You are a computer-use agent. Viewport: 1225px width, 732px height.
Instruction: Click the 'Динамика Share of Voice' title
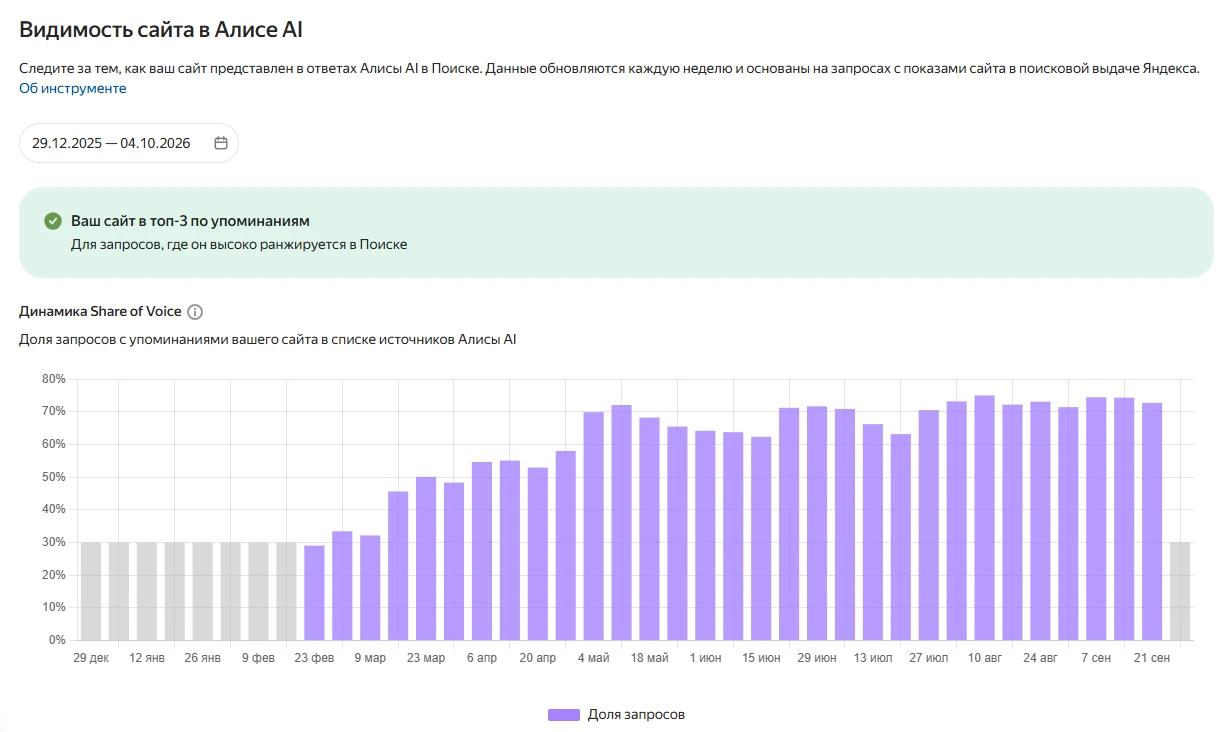[x=100, y=312]
